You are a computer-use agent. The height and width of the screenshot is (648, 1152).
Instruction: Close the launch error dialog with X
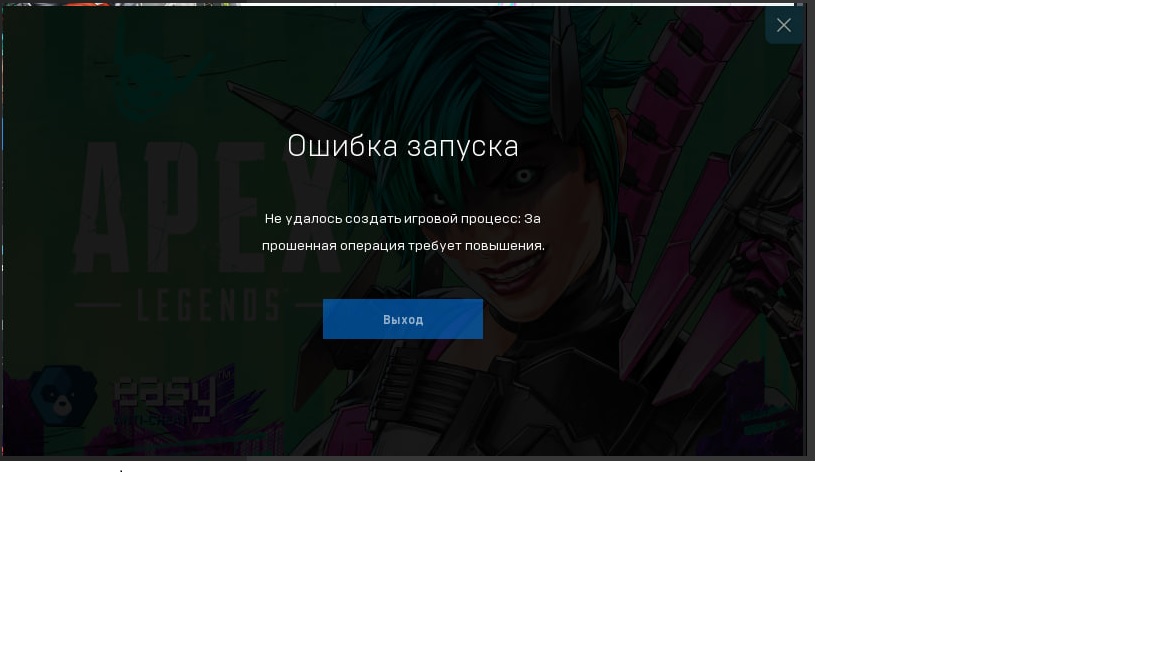point(784,25)
